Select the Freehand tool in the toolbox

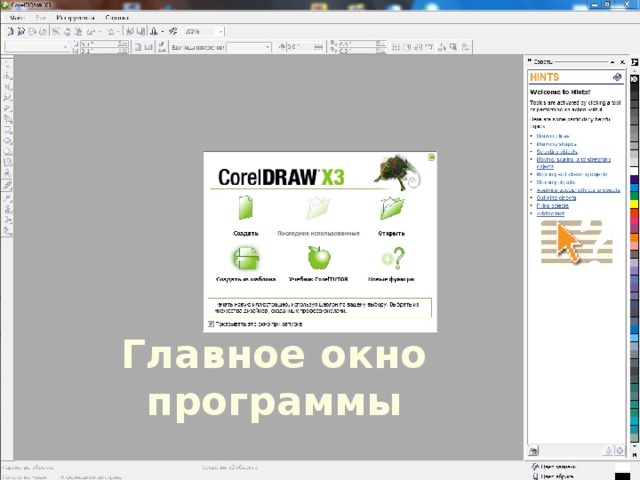click(x=7, y=108)
